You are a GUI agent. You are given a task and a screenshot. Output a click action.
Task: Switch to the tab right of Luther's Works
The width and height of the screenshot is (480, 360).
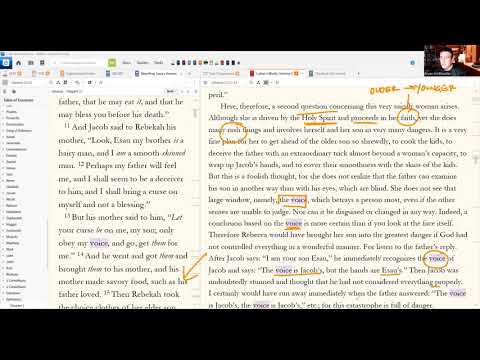[328, 73]
